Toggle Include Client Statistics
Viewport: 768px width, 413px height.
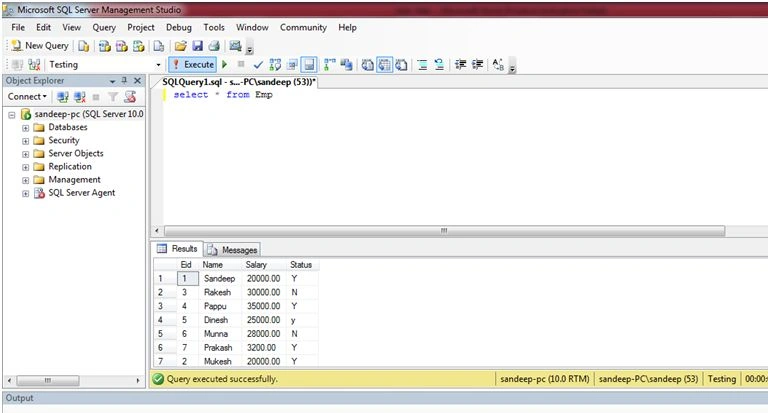coord(347,65)
